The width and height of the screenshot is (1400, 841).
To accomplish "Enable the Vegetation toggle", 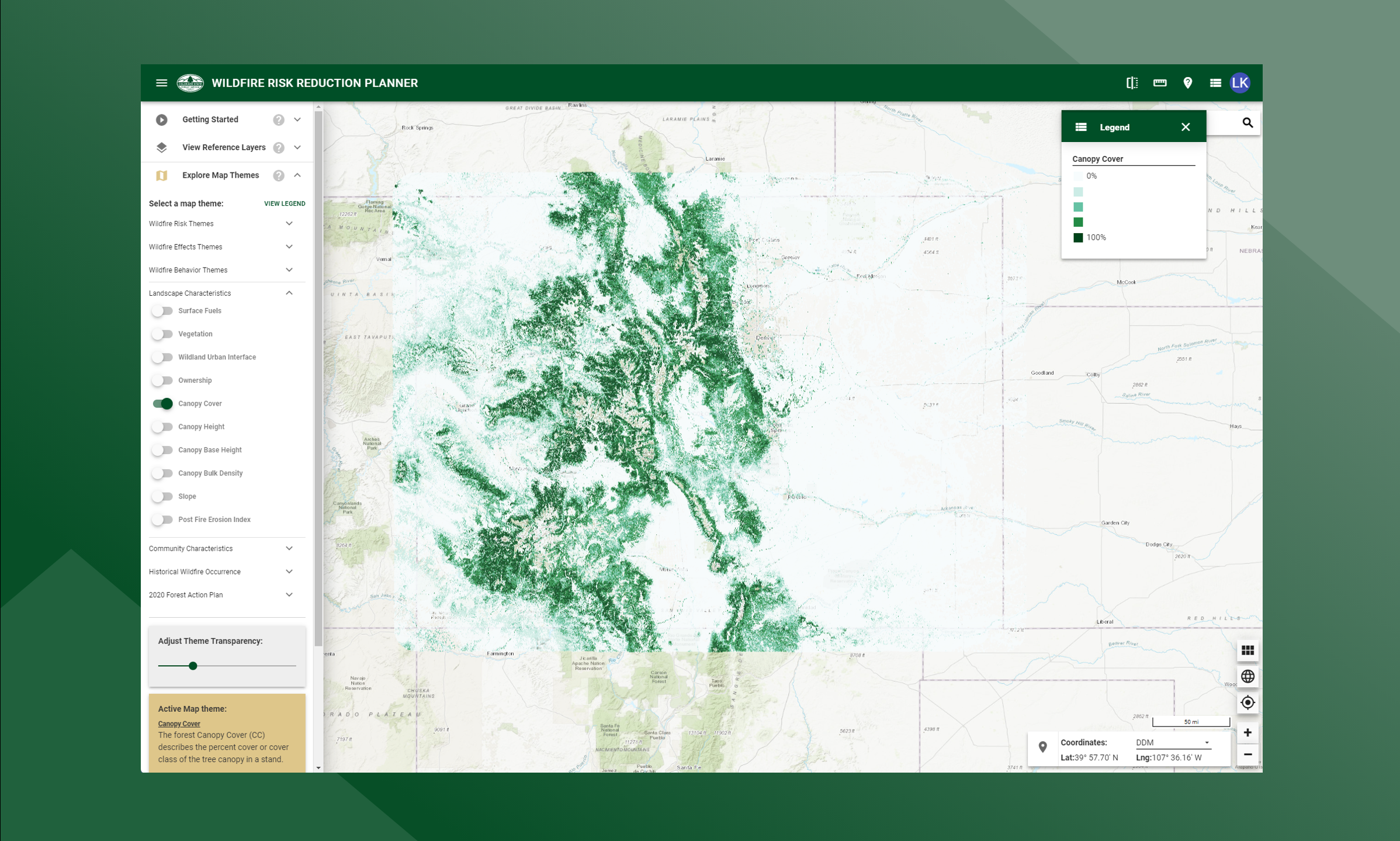I will click(162, 334).
